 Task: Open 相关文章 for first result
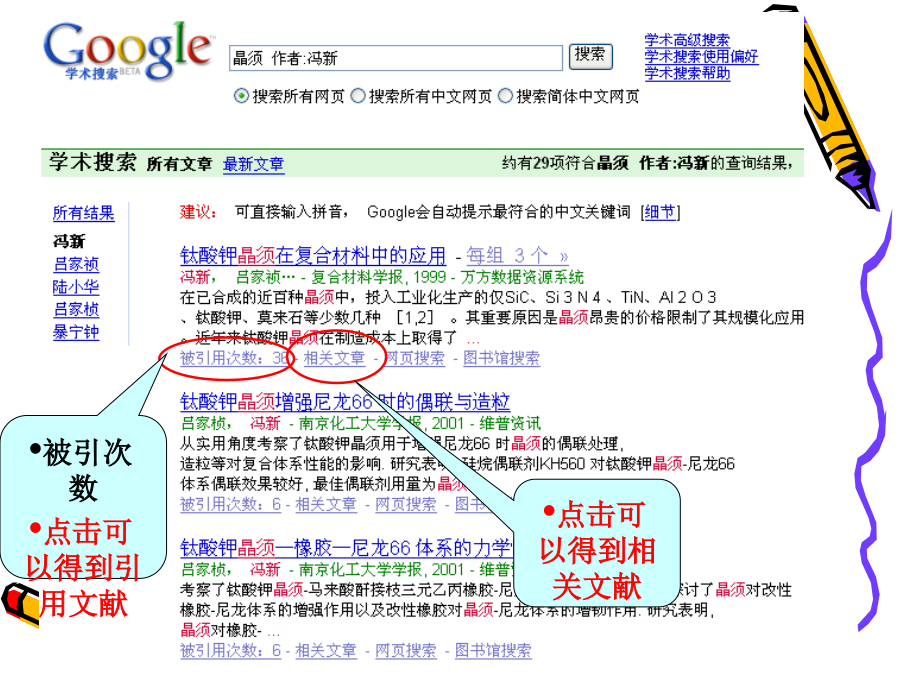[334, 358]
